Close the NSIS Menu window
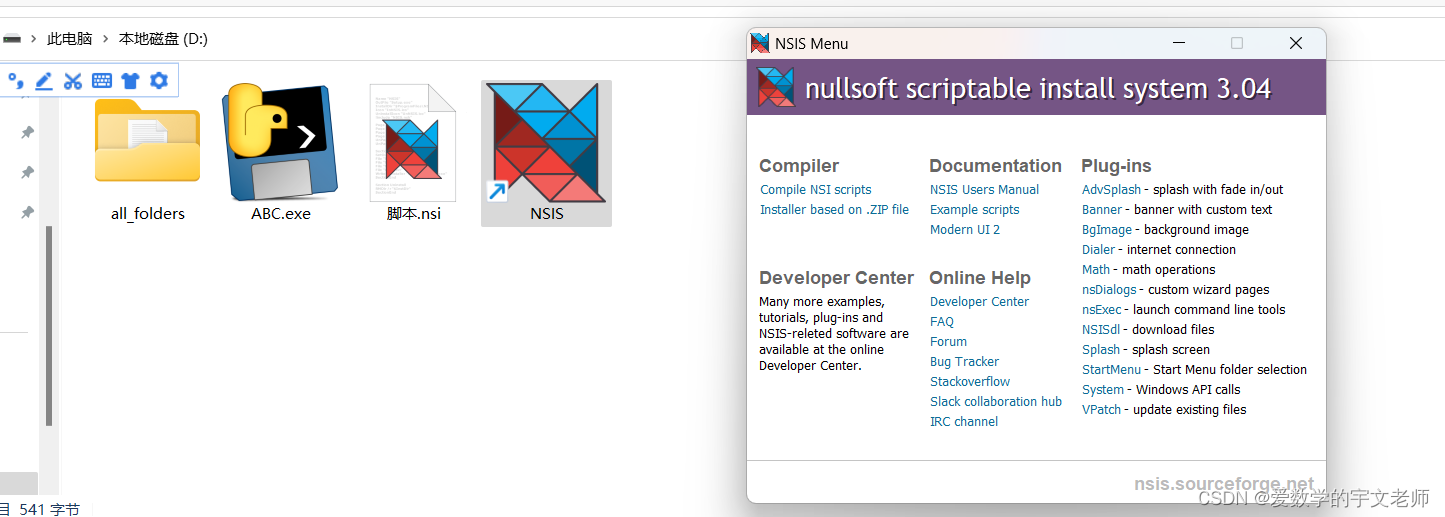 (1296, 43)
